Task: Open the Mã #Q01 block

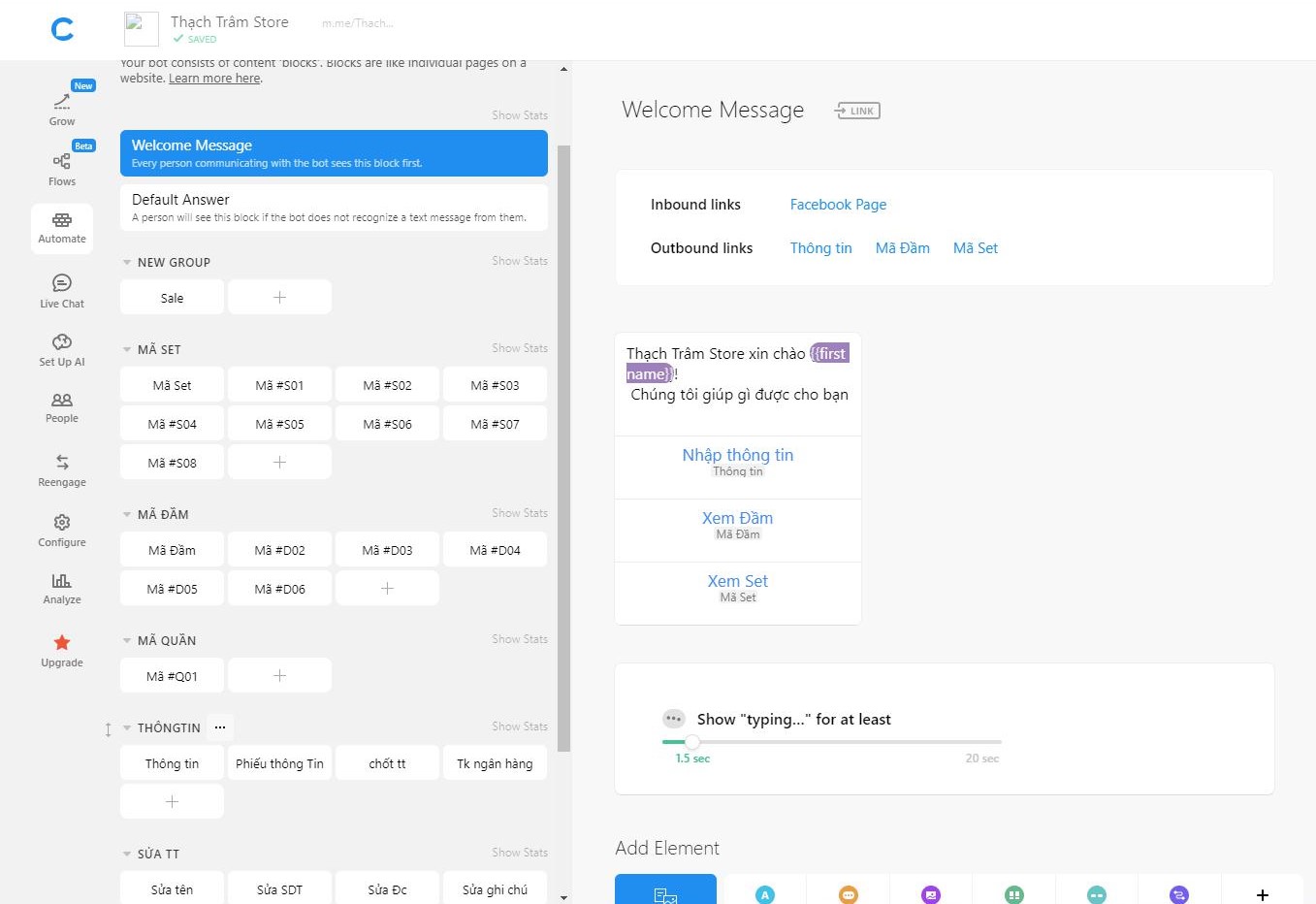Action: pos(172,675)
